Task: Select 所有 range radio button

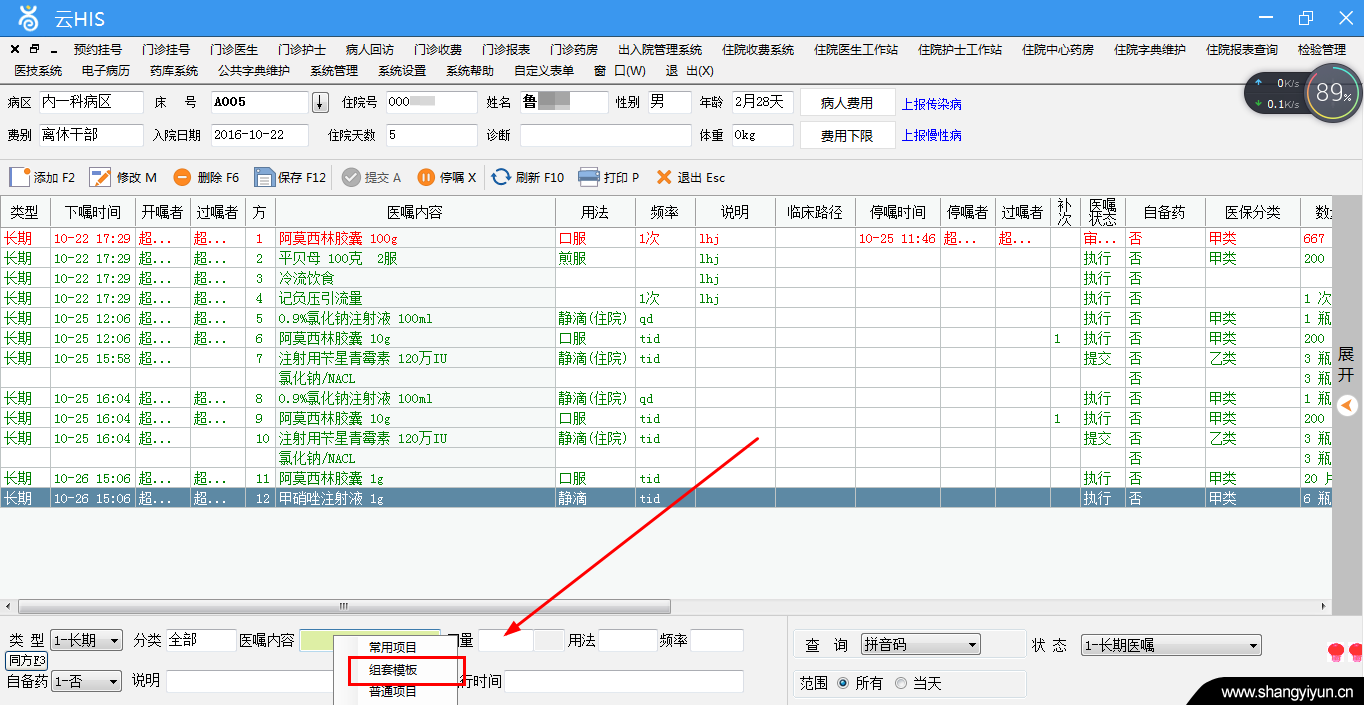Action: (x=843, y=683)
